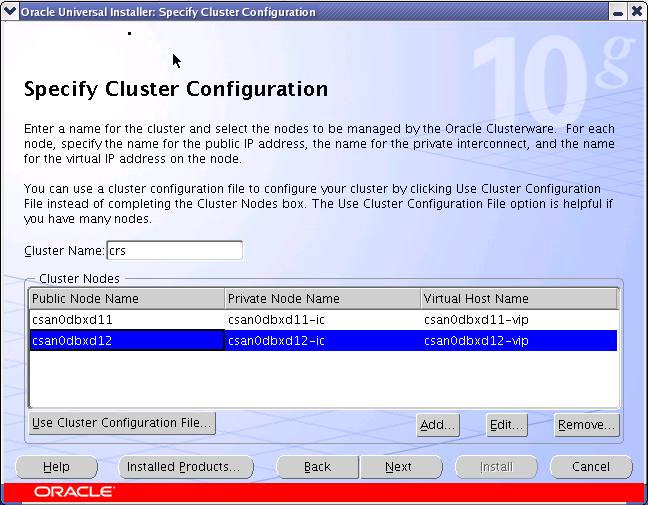Select virtual host cell csan0dbxd12-vip
648x505 pixels.
519,341
